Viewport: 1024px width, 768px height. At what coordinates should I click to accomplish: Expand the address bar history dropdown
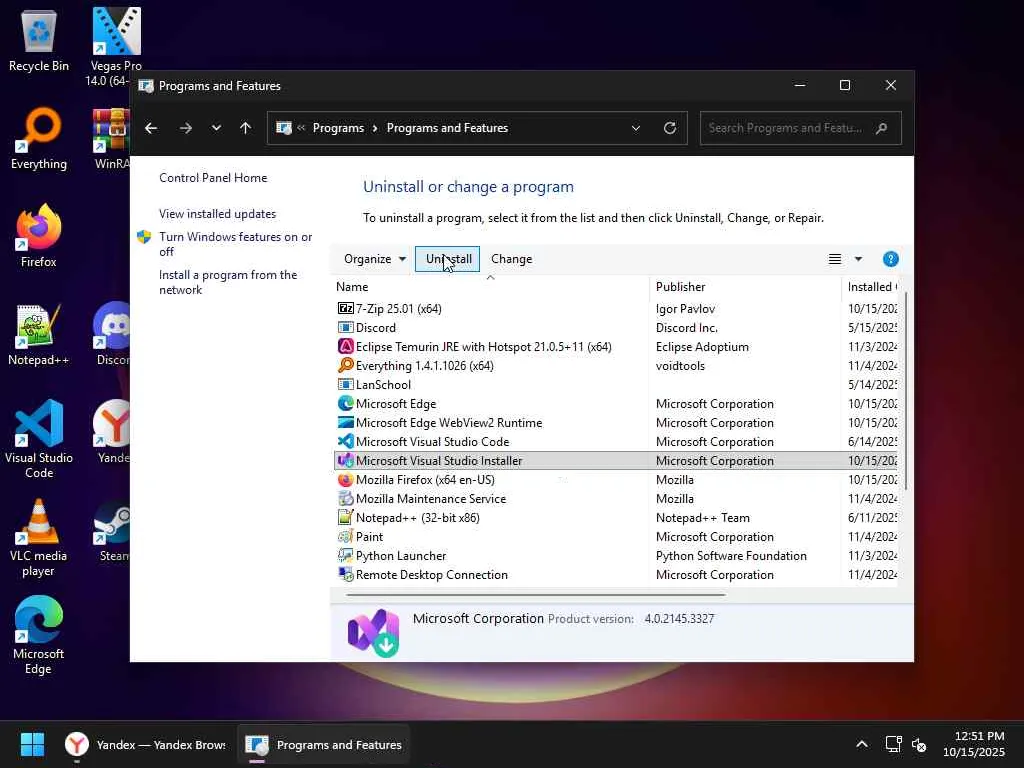point(635,128)
